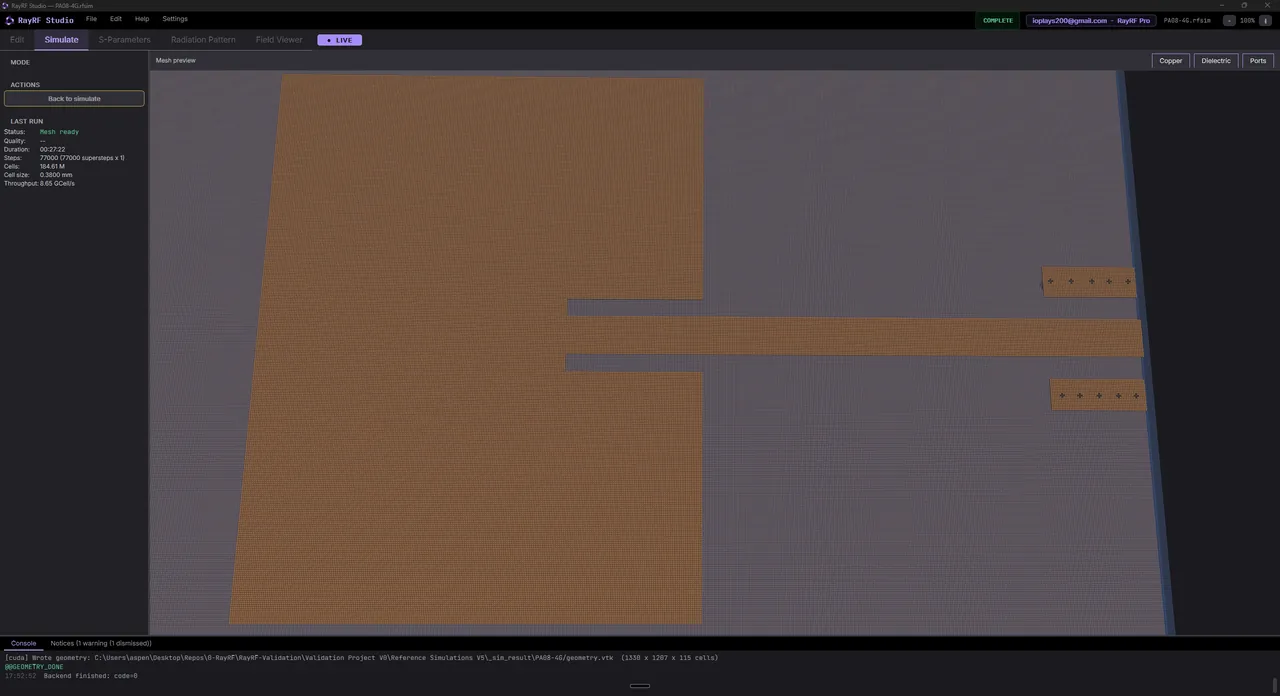Click the Mesh ready status value

pos(59,132)
